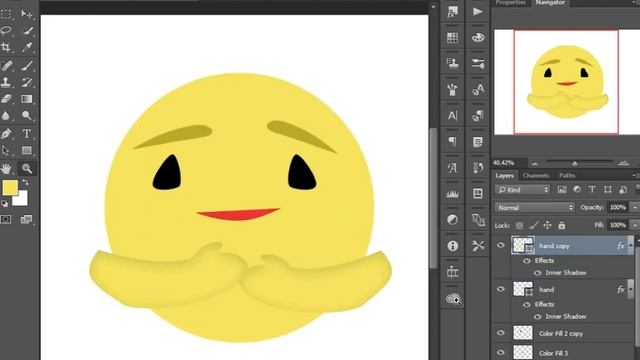Viewport: 640px width, 360px height.
Task: Select the Blur tool
Action: click(6, 116)
